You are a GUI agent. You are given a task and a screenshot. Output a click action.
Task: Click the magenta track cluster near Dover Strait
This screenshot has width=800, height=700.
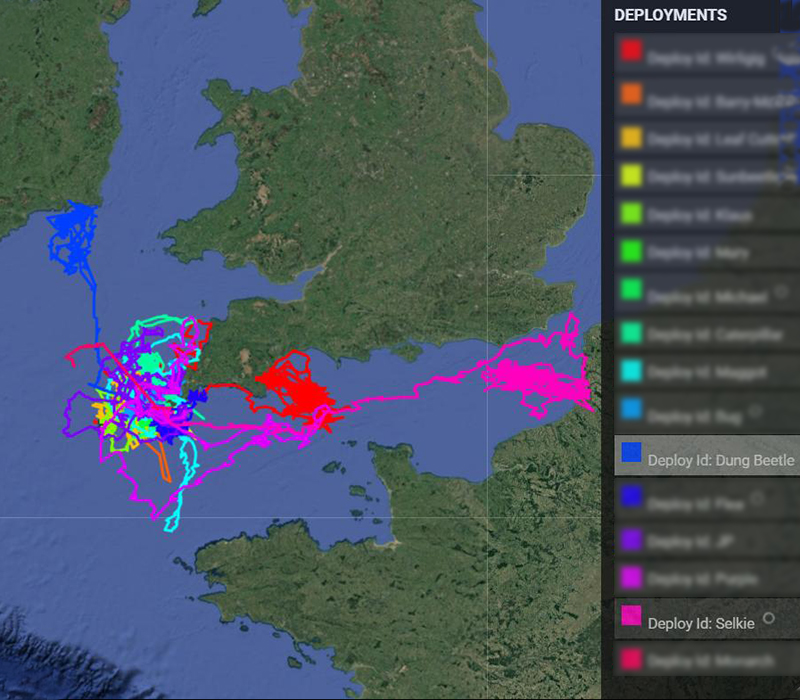(x=538, y=380)
